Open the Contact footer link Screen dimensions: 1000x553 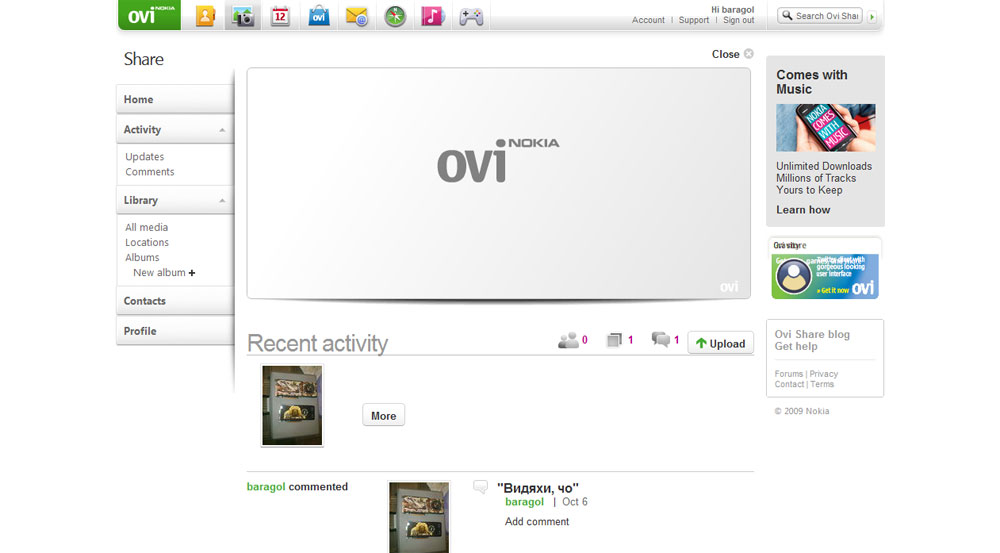(x=789, y=384)
